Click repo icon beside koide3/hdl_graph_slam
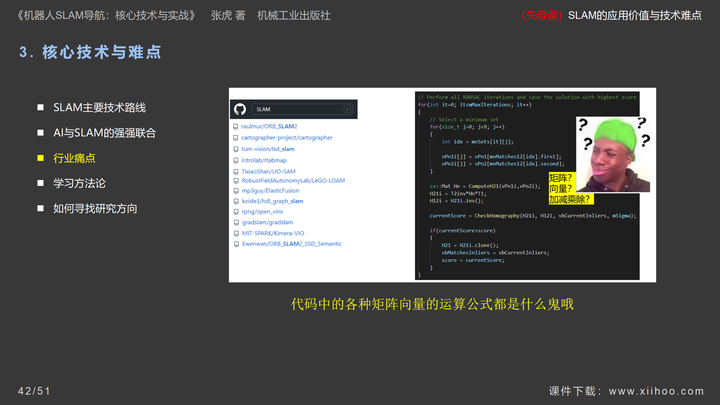This screenshot has height=405, width=720. click(236, 202)
